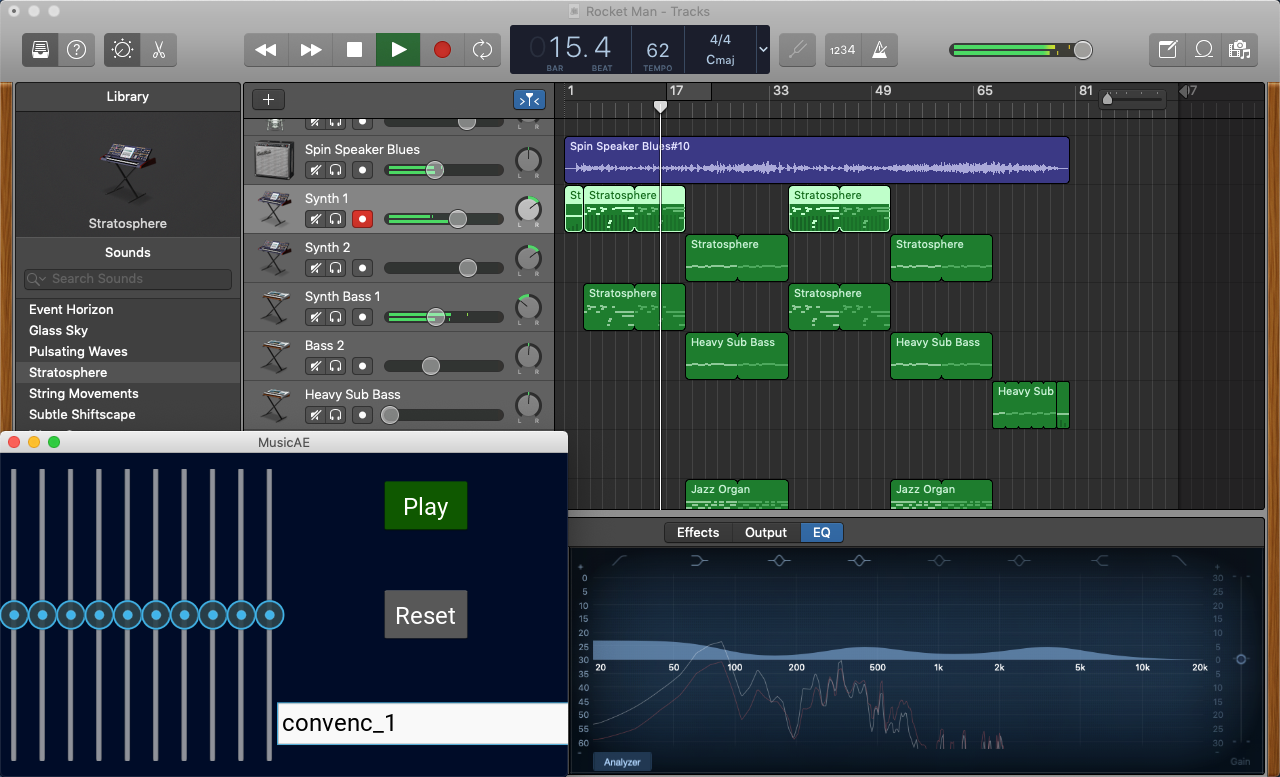The height and width of the screenshot is (777, 1280).
Task: Switch to the Effects tab
Action: click(697, 532)
